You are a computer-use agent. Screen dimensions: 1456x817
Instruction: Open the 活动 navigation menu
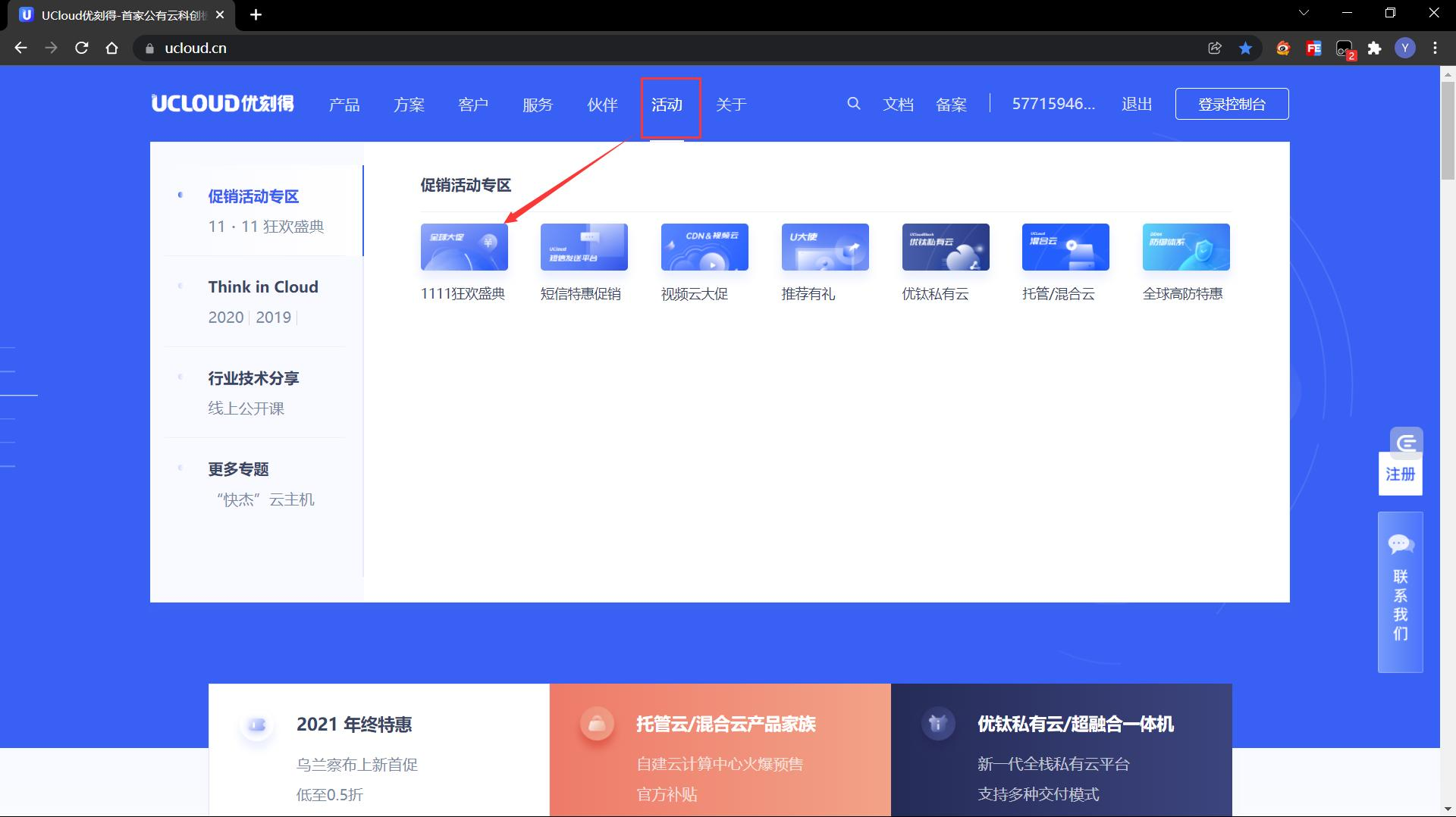667,105
